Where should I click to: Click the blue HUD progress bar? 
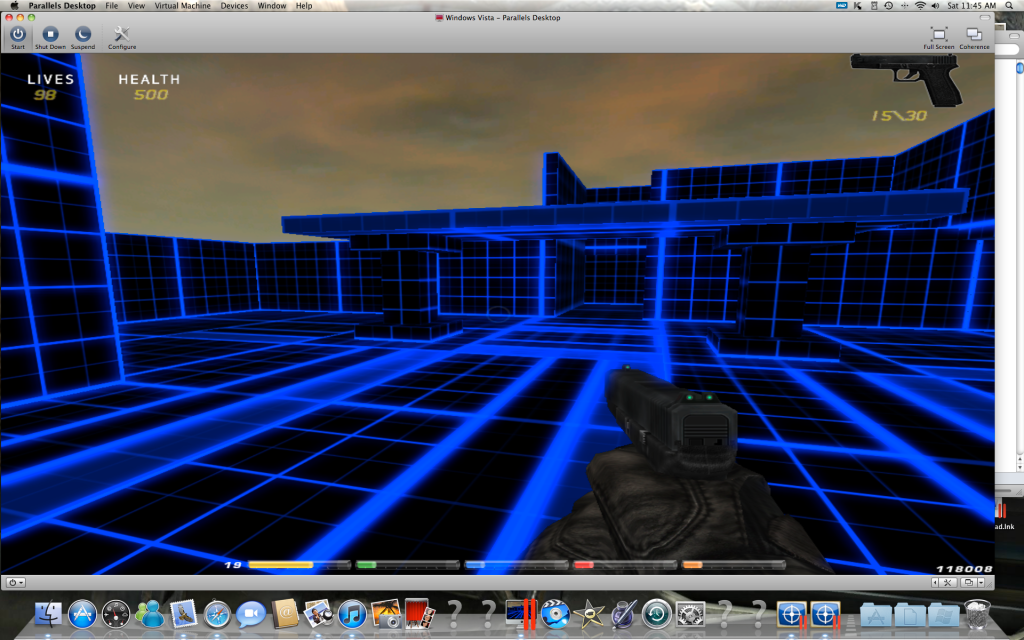click(516, 565)
